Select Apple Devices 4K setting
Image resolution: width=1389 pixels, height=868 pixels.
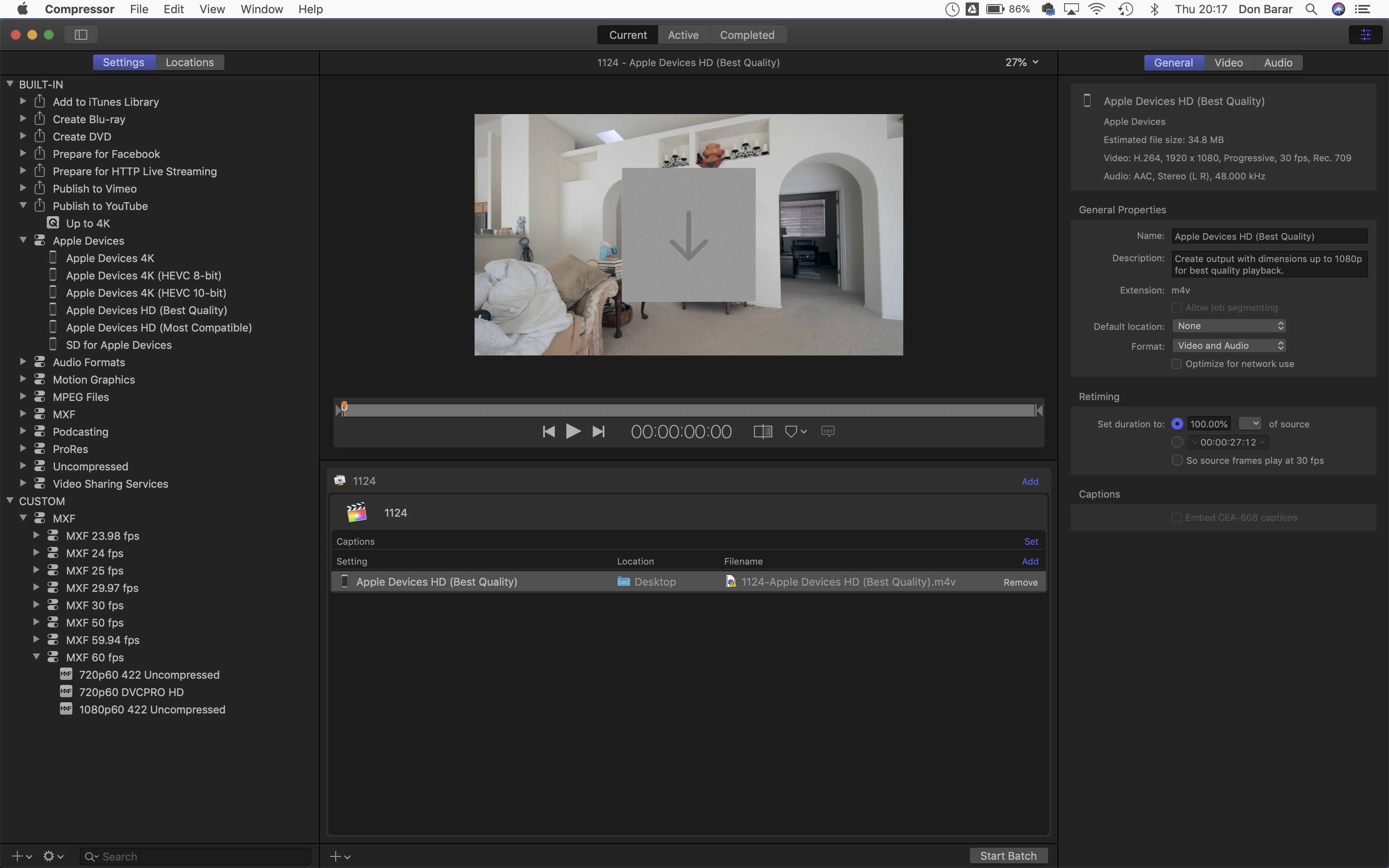tap(110, 258)
